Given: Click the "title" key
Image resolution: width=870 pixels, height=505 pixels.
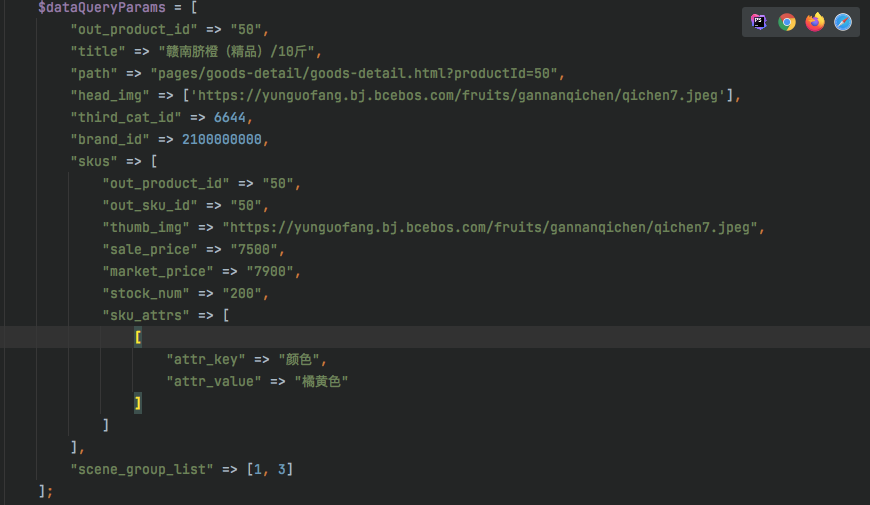Looking at the screenshot, I should 98,52.
